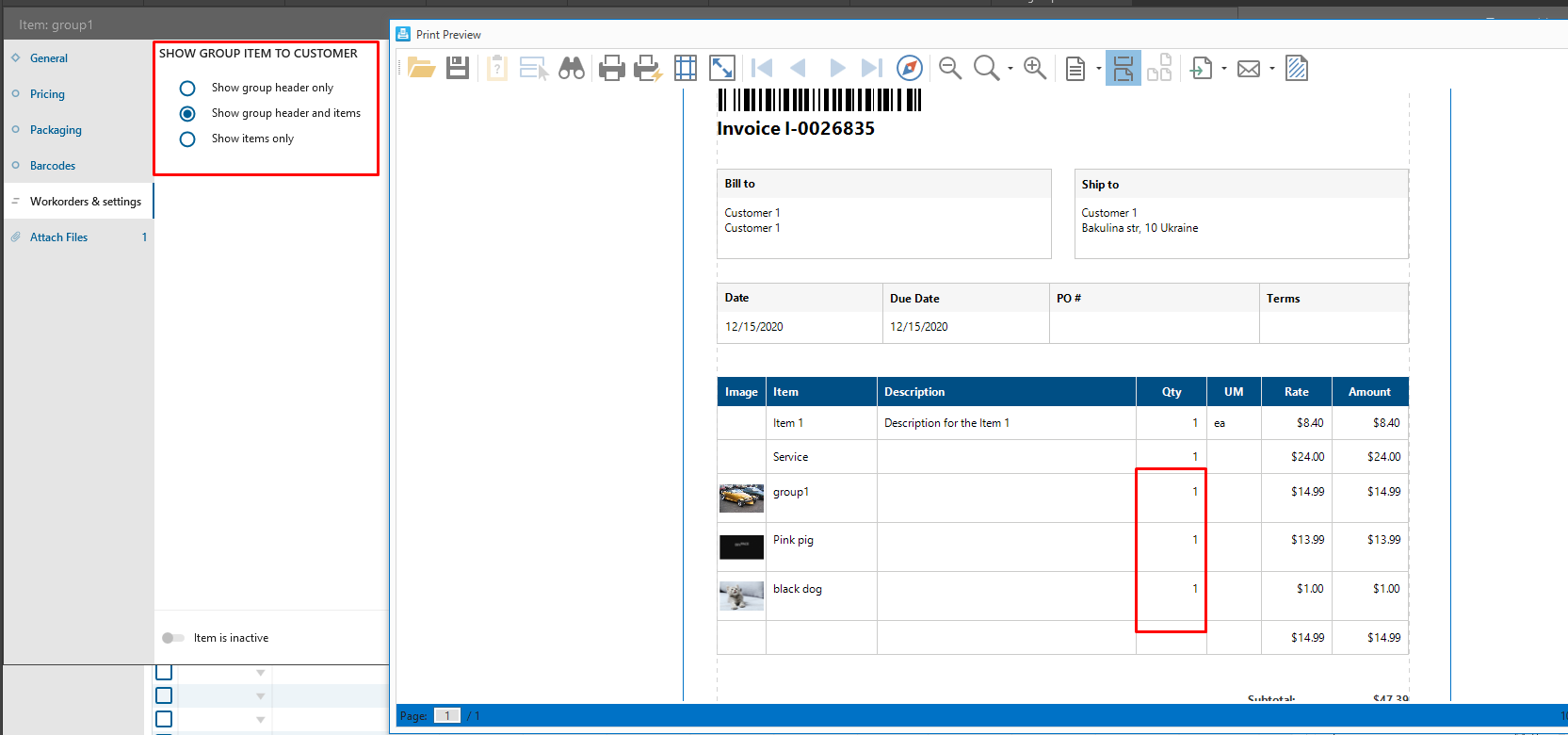Click the 'Pink pig' item name
1568x735 pixels.
[x=793, y=540]
